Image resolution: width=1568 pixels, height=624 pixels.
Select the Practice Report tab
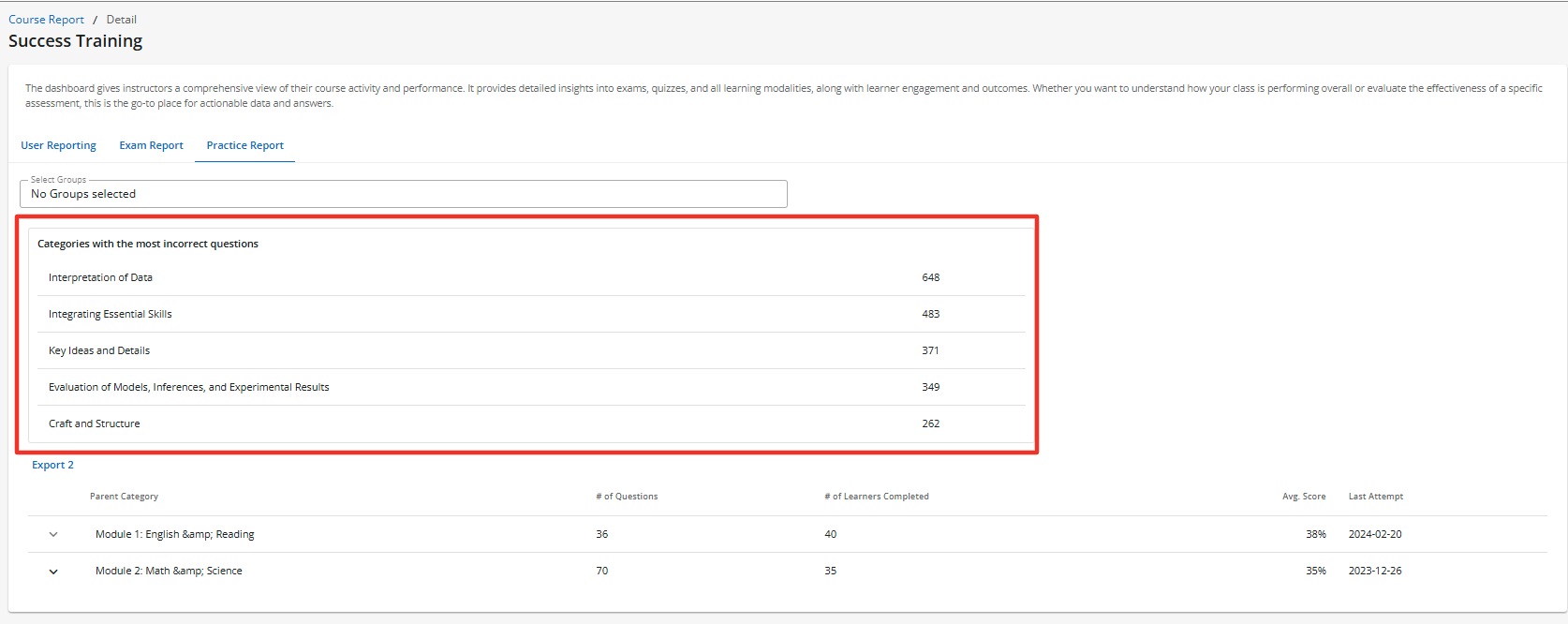[244, 145]
